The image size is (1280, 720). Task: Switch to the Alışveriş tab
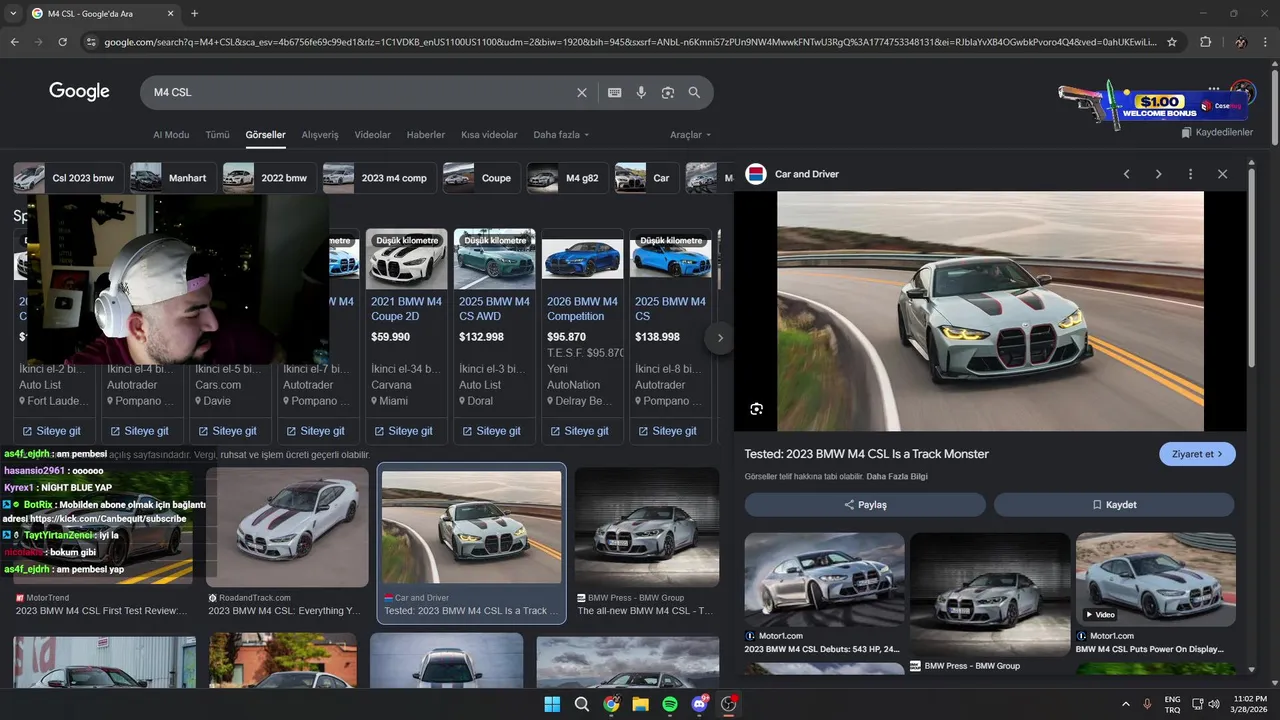(x=320, y=135)
